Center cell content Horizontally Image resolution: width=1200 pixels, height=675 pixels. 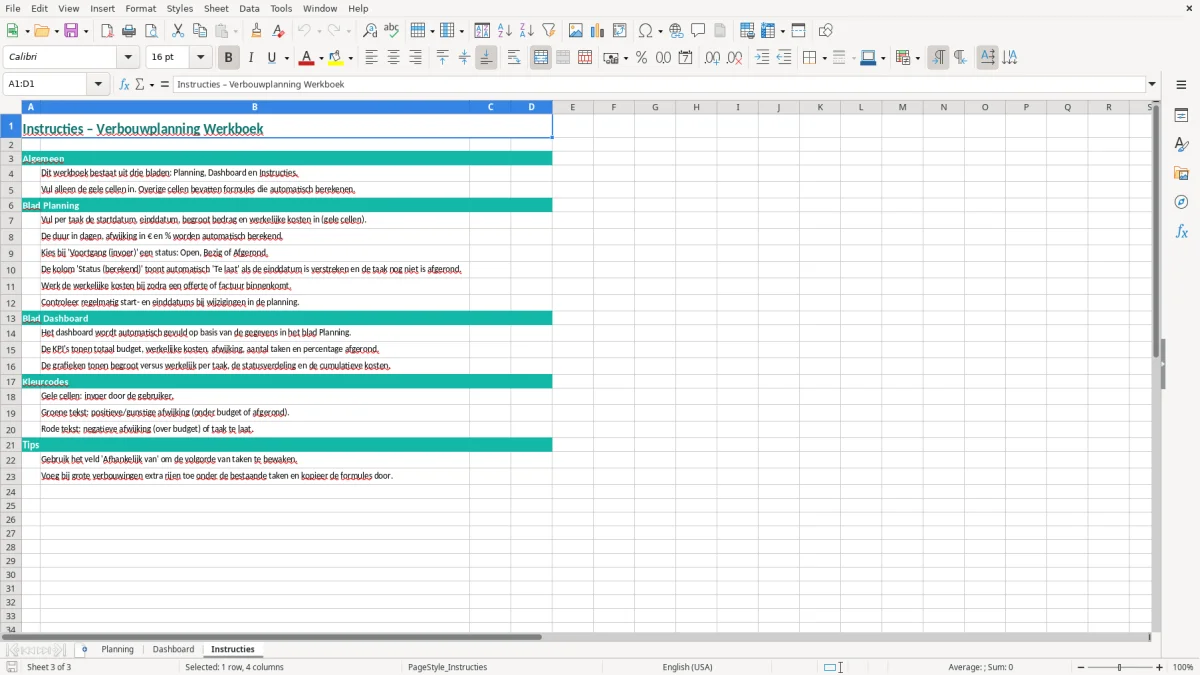click(x=394, y=58)
